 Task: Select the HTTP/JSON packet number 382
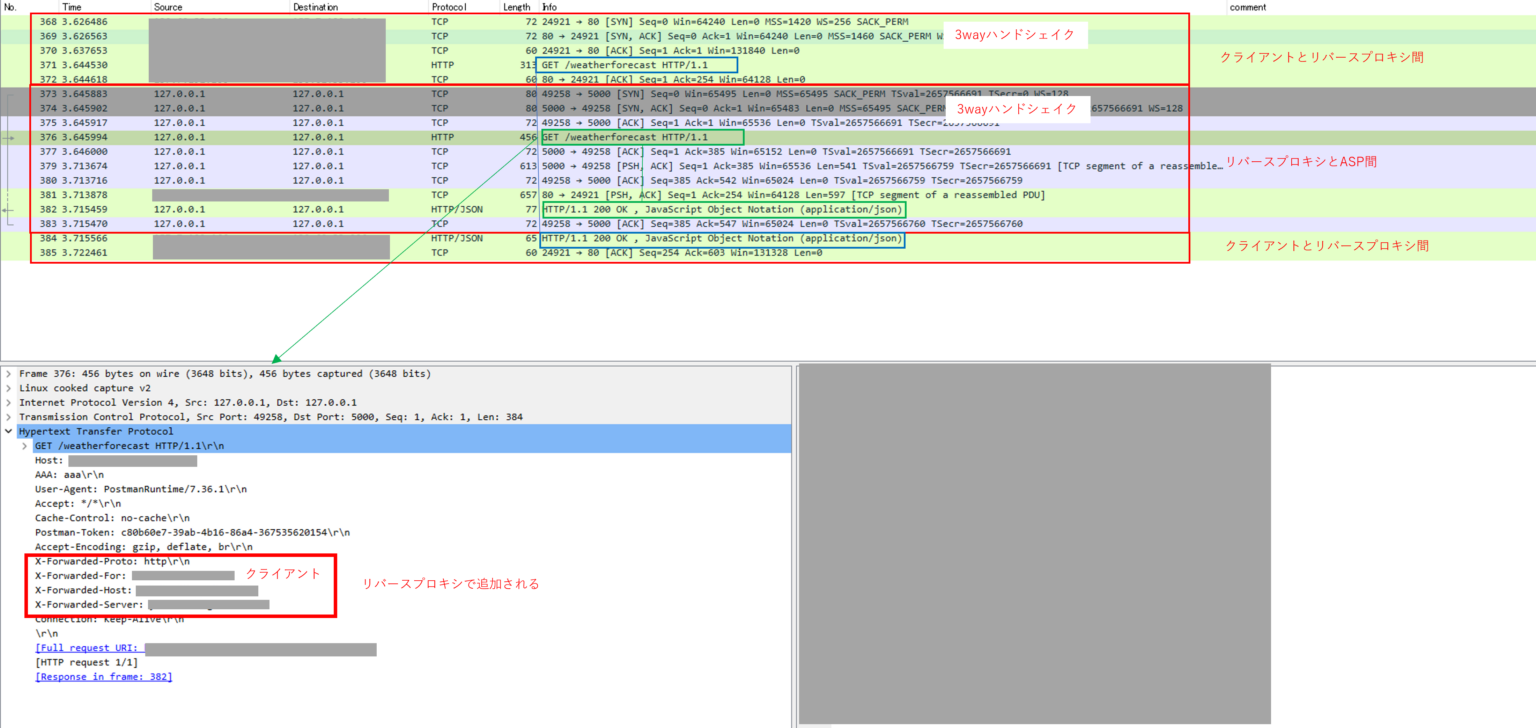pyautogui.click(x=300, y=209)
